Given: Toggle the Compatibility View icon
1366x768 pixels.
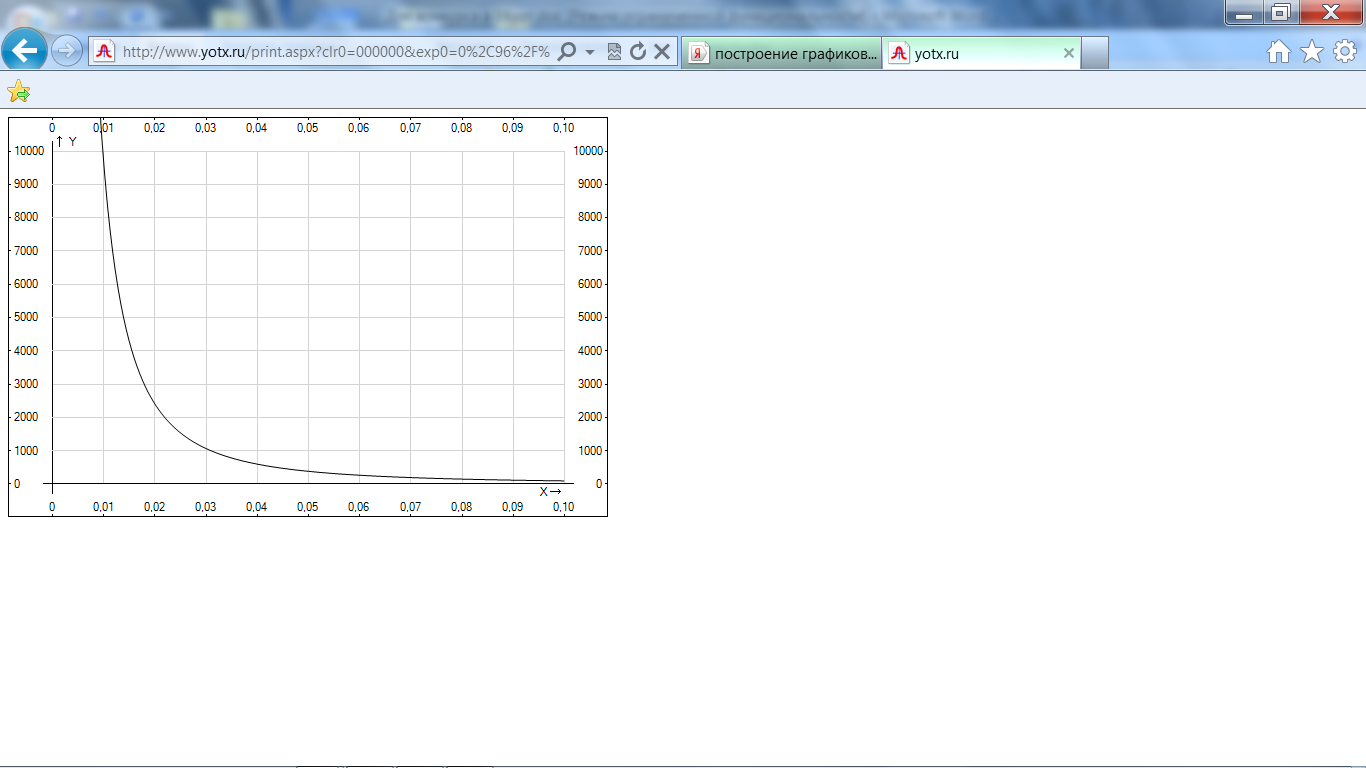Looking at the screenshot, I should [x=614, y=52].
